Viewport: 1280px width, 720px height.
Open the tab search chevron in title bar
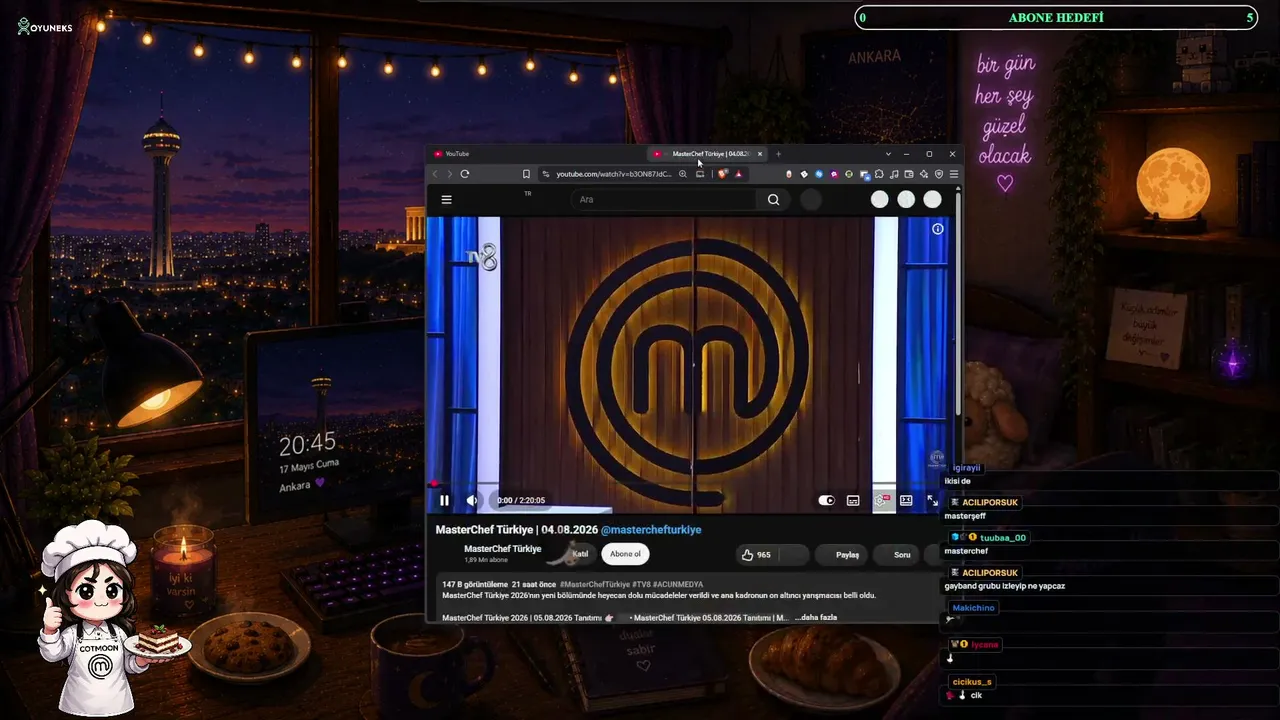click(888, 154)
